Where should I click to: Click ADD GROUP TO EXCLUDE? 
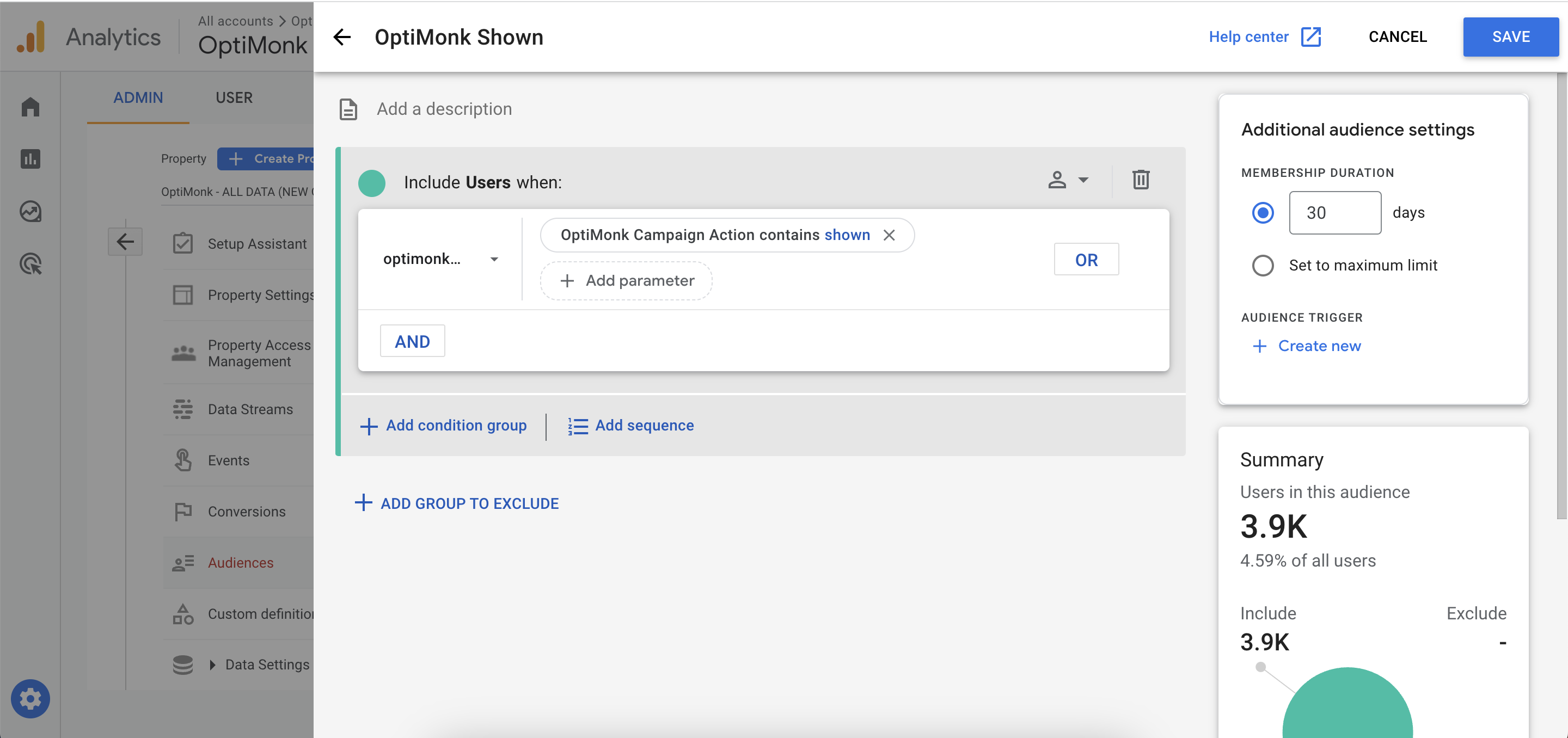tap(457, 504)
